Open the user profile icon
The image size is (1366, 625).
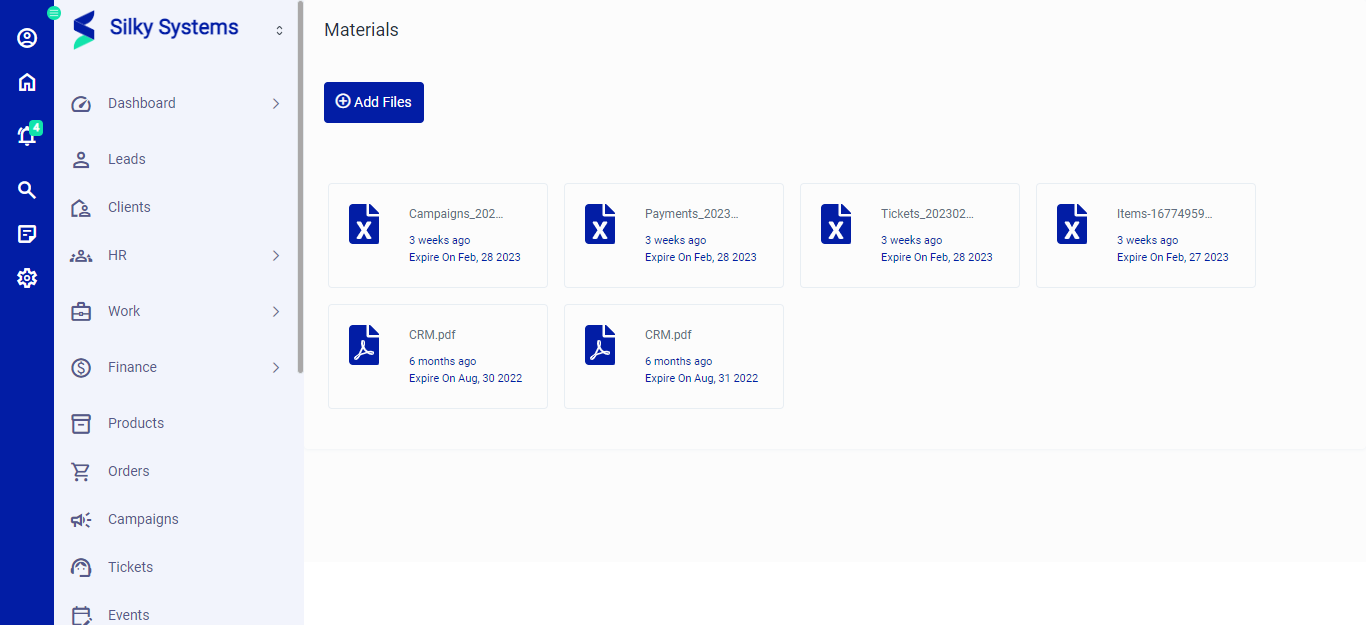click(x=27, y=38)
